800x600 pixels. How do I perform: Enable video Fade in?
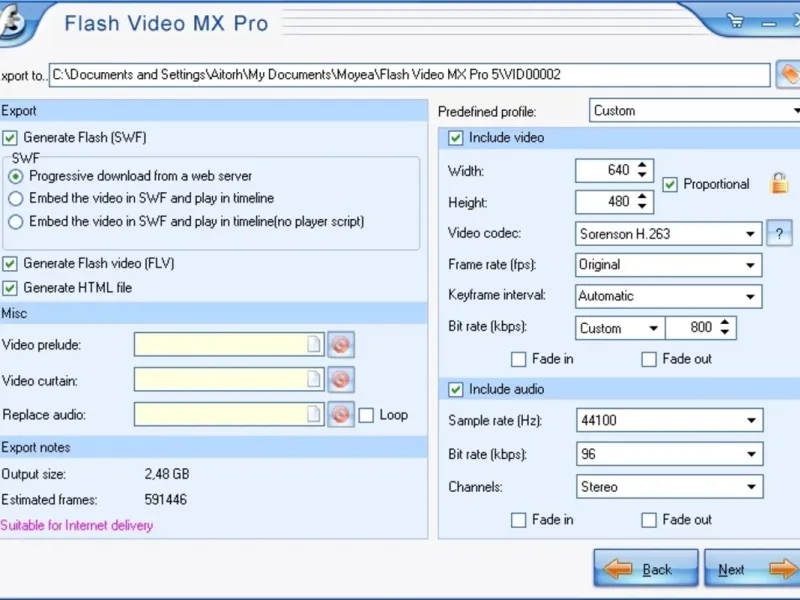point(518,359)
